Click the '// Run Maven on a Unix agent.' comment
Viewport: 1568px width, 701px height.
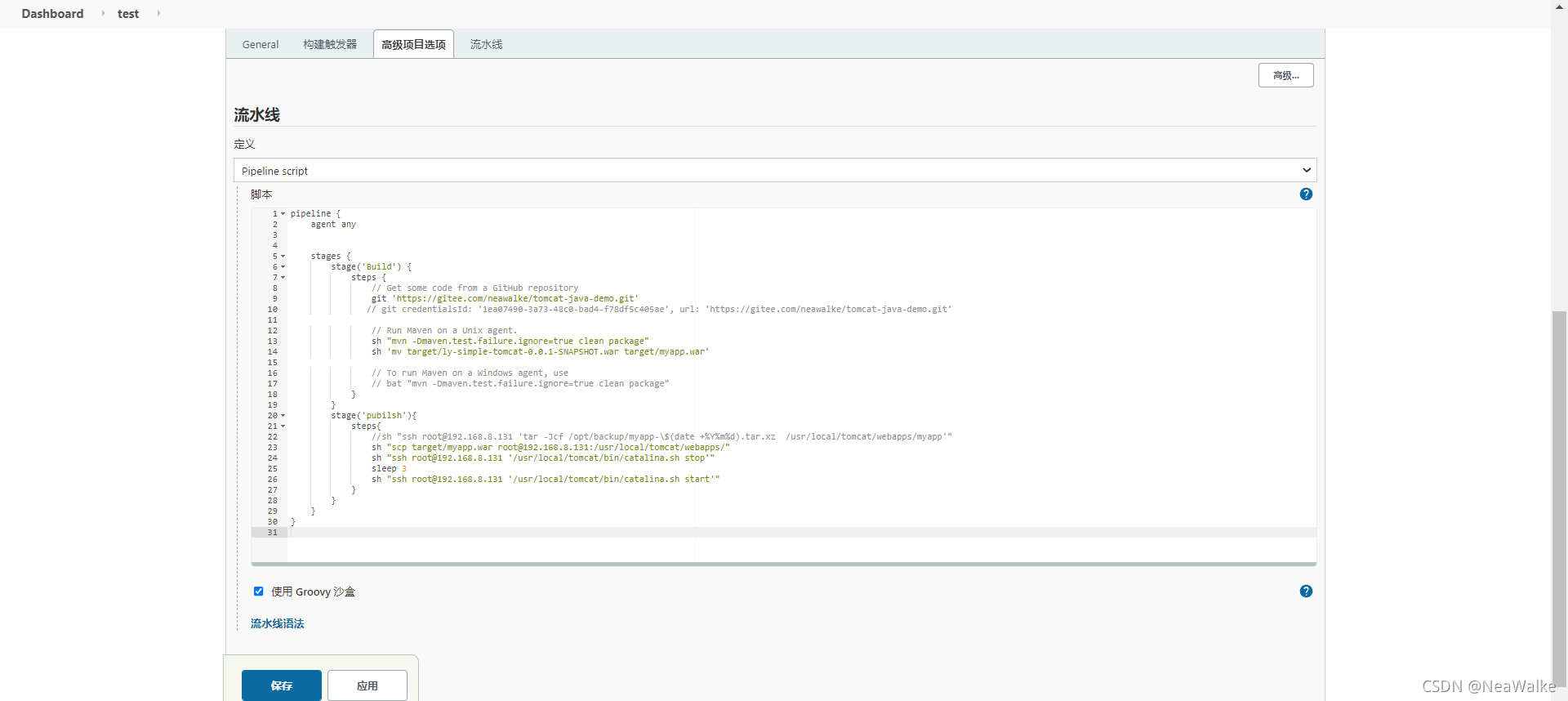tap(444, 331)
